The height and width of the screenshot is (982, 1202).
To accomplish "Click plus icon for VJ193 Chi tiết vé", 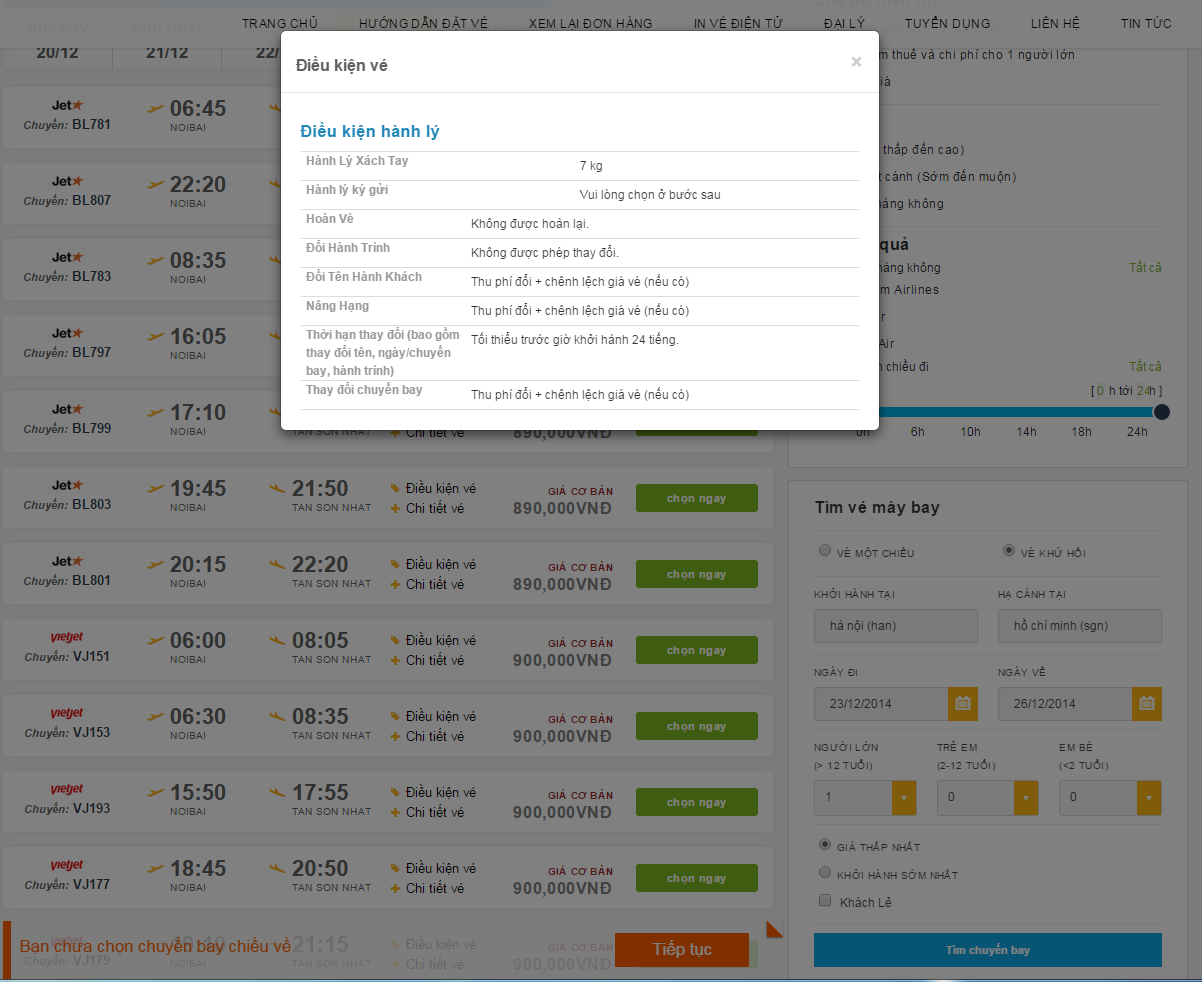I will point(395,812).
